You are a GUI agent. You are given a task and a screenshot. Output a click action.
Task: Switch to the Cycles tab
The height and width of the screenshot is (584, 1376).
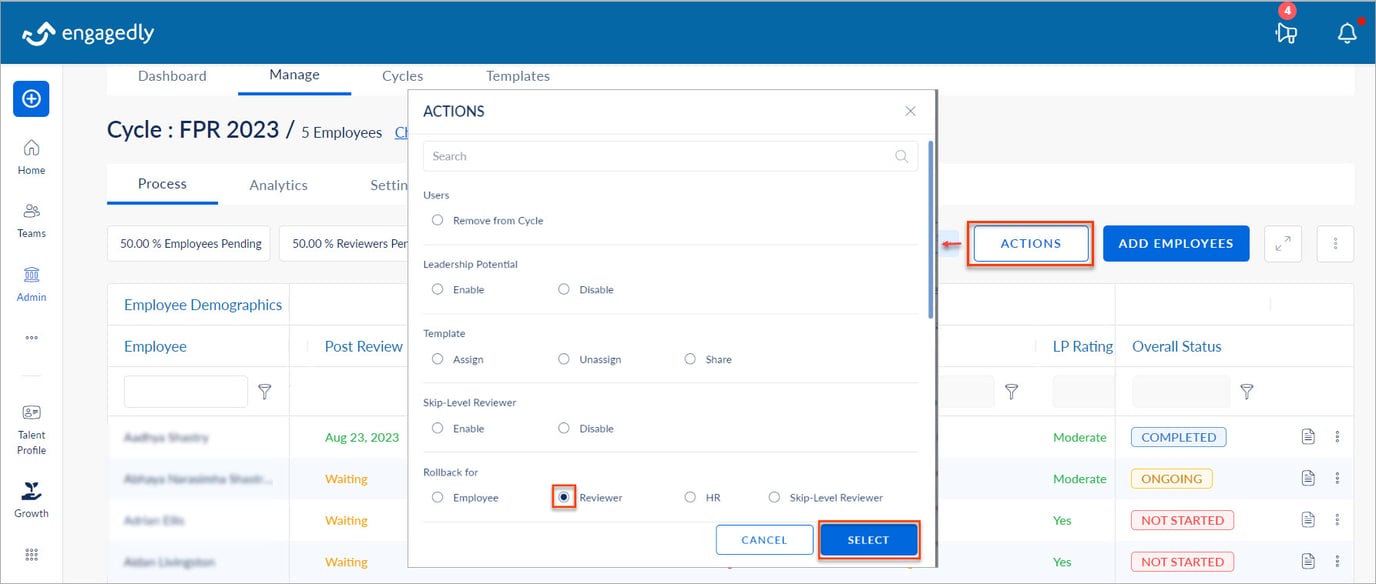402,76
